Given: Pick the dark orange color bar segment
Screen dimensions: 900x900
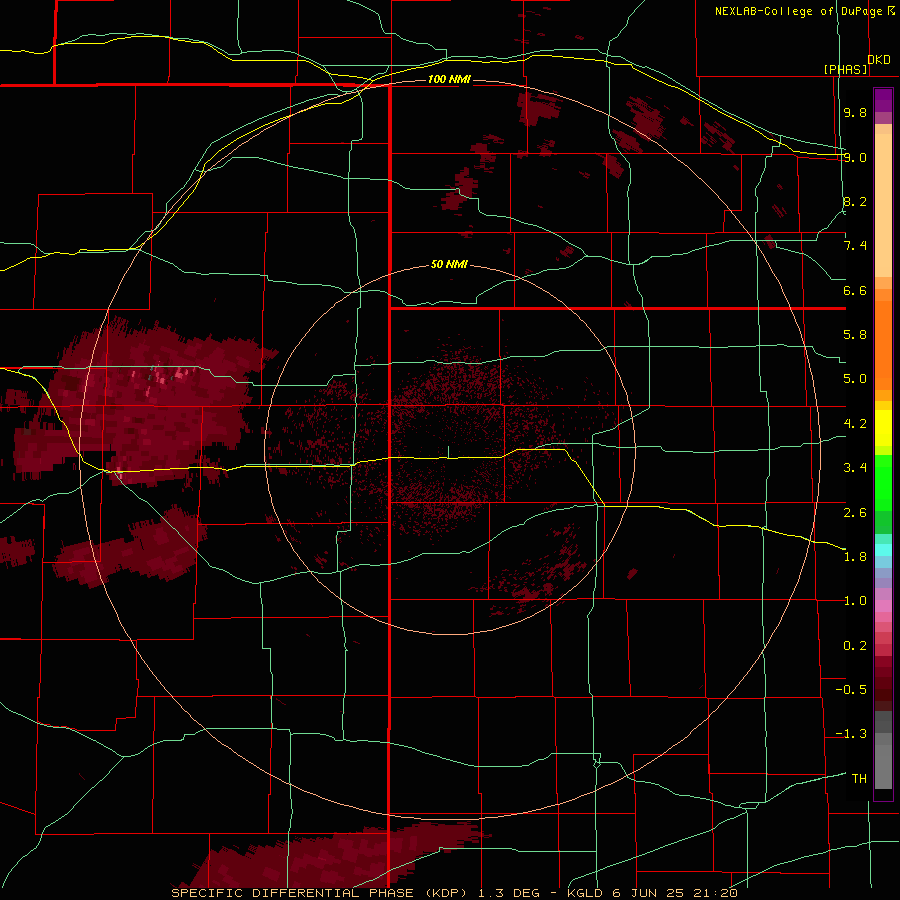Looking at the screenshot, I should click(883, 346).
